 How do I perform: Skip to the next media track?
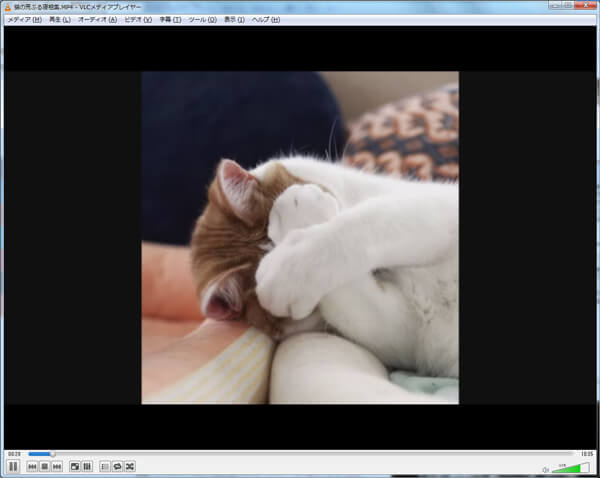click(x=57, y=466)
